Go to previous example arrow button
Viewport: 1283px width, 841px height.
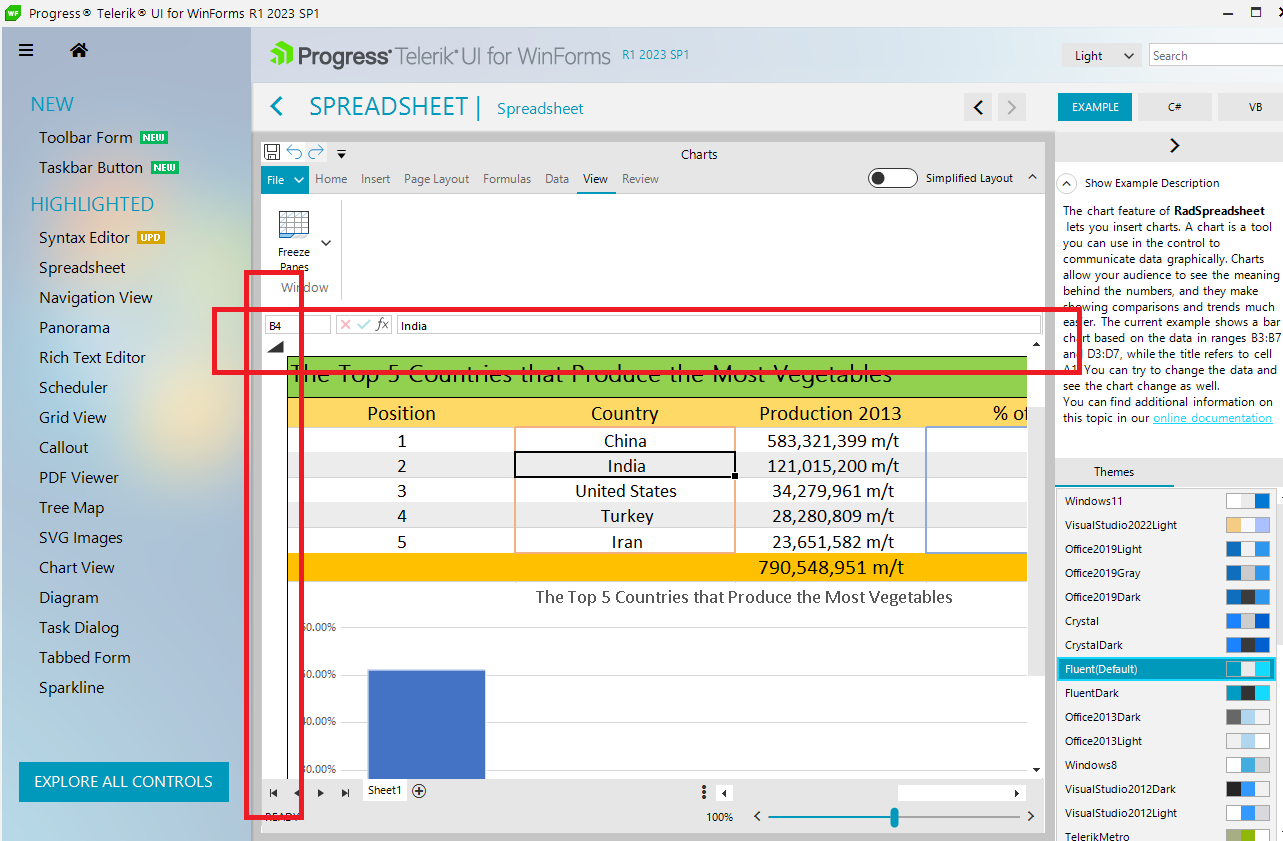[x=979, y=107]
